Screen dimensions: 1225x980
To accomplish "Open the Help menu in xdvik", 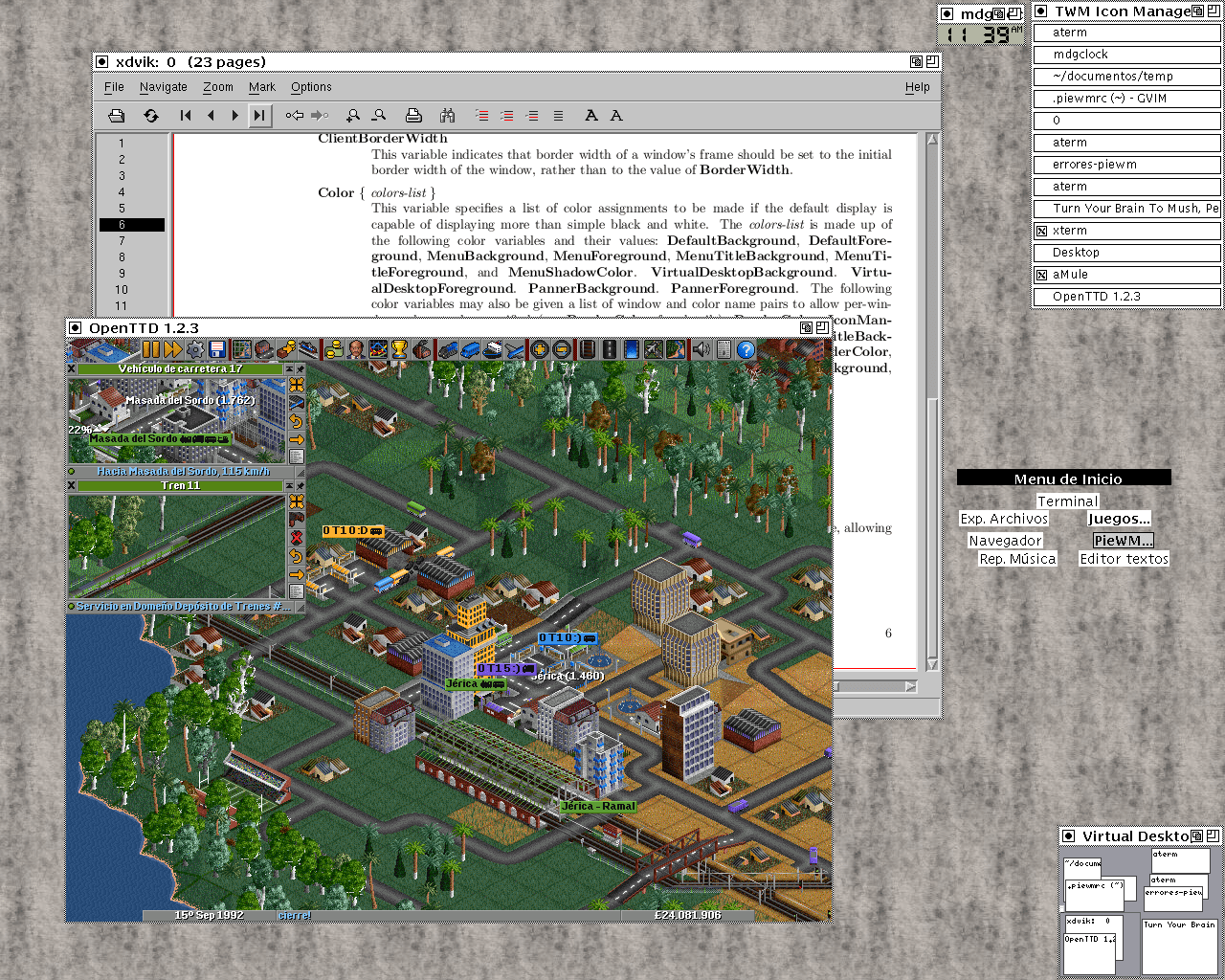I will click(x=918, y=87).
